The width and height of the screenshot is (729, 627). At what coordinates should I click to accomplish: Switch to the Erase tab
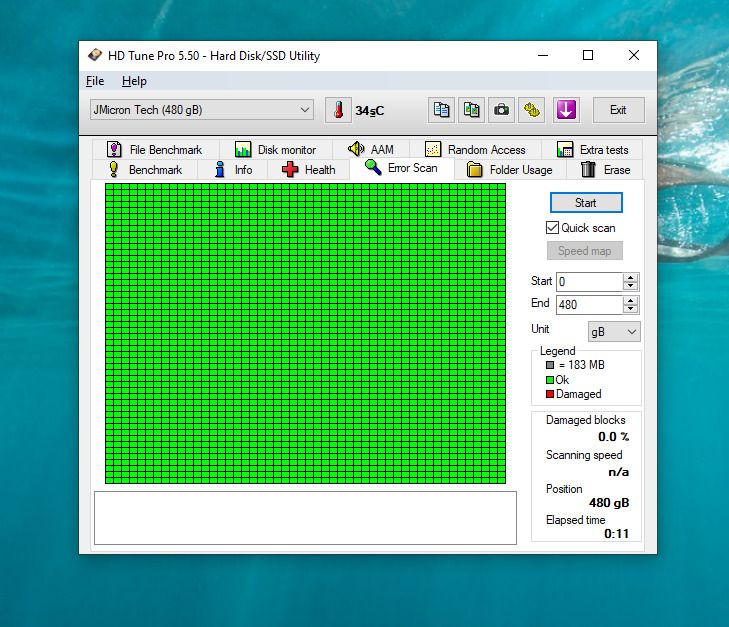coord(605,170)
